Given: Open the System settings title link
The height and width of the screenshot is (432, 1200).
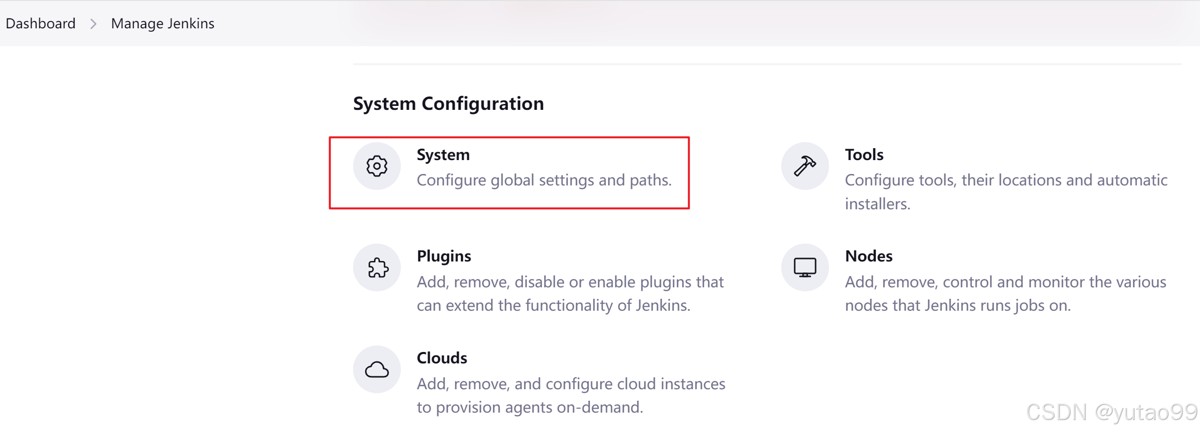Looking at the screenshot, I should [443, 155].
